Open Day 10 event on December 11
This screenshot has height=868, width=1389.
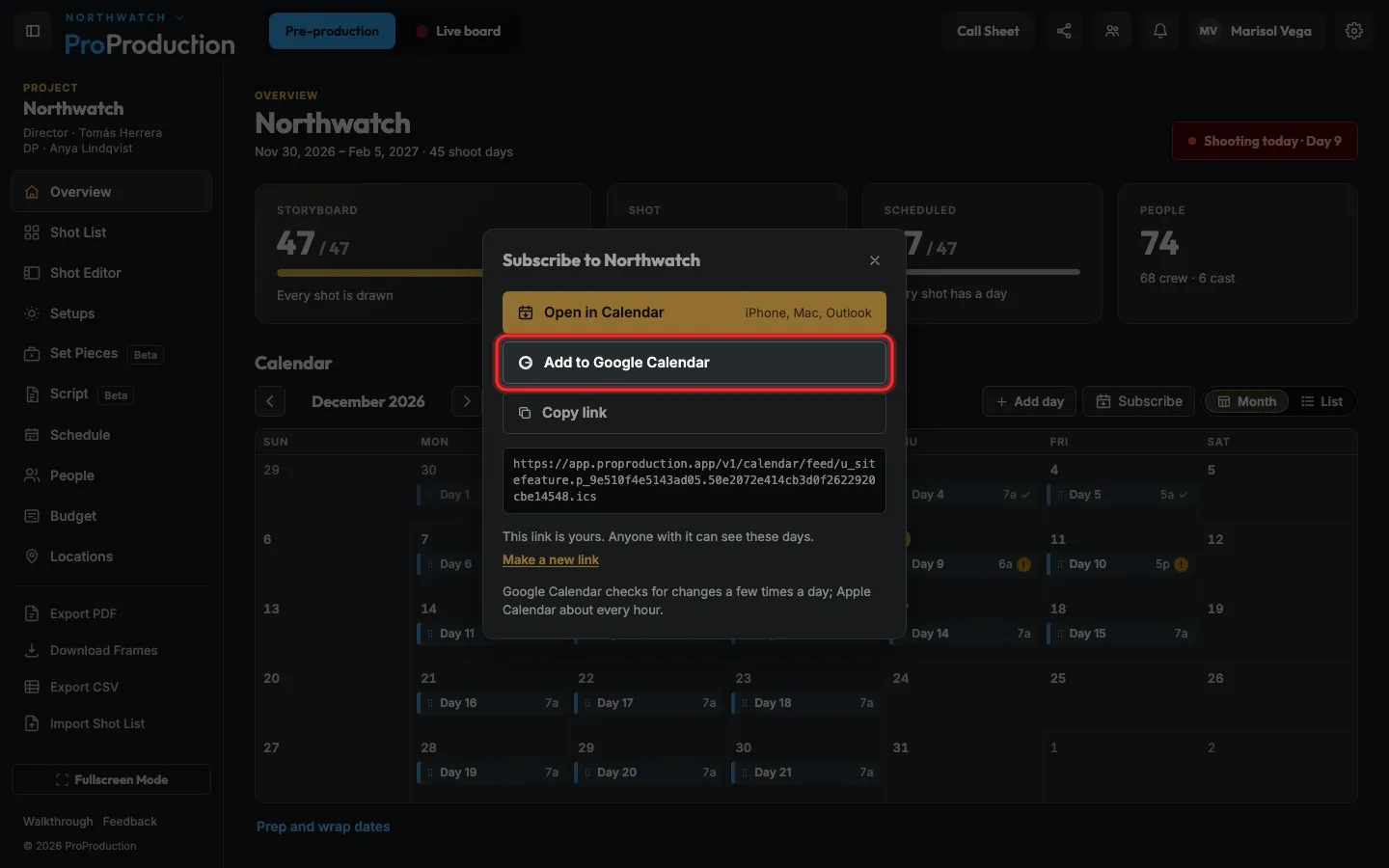pyautogui.click(x=1120, y=564)
